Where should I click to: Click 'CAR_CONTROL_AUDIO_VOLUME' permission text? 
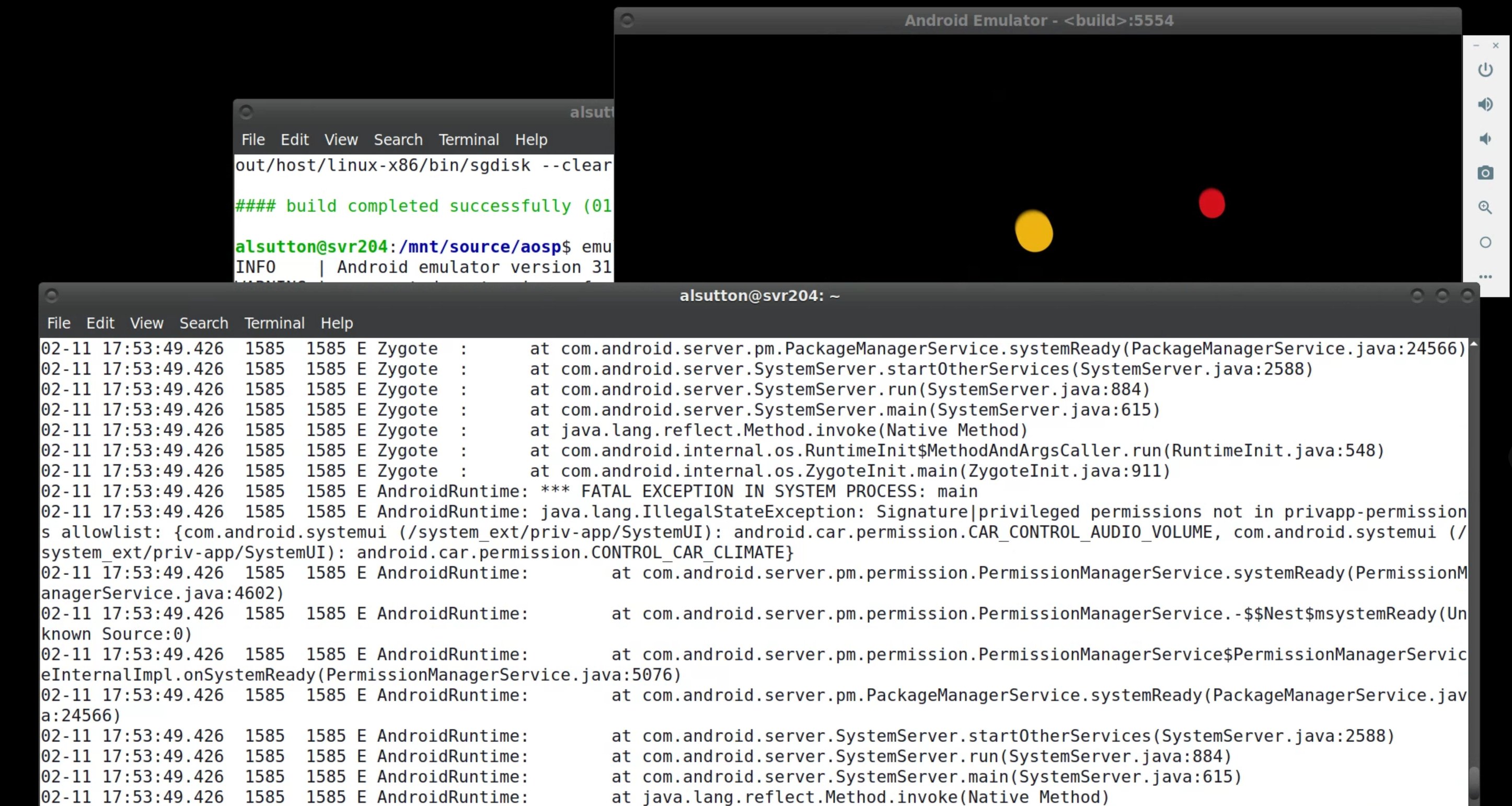pos(1090,533)
